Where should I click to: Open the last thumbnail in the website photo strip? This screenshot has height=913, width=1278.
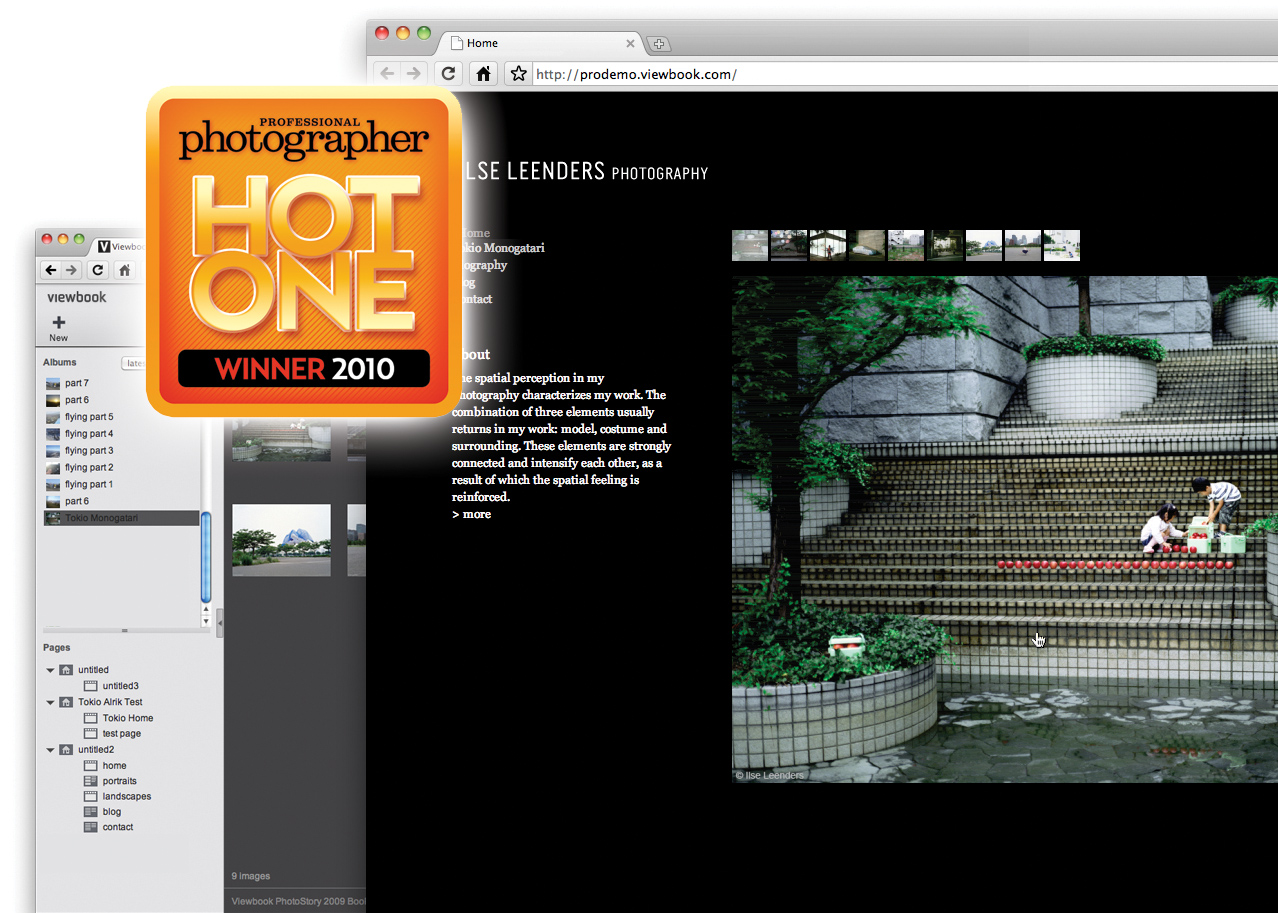(x=1062, y=246)
